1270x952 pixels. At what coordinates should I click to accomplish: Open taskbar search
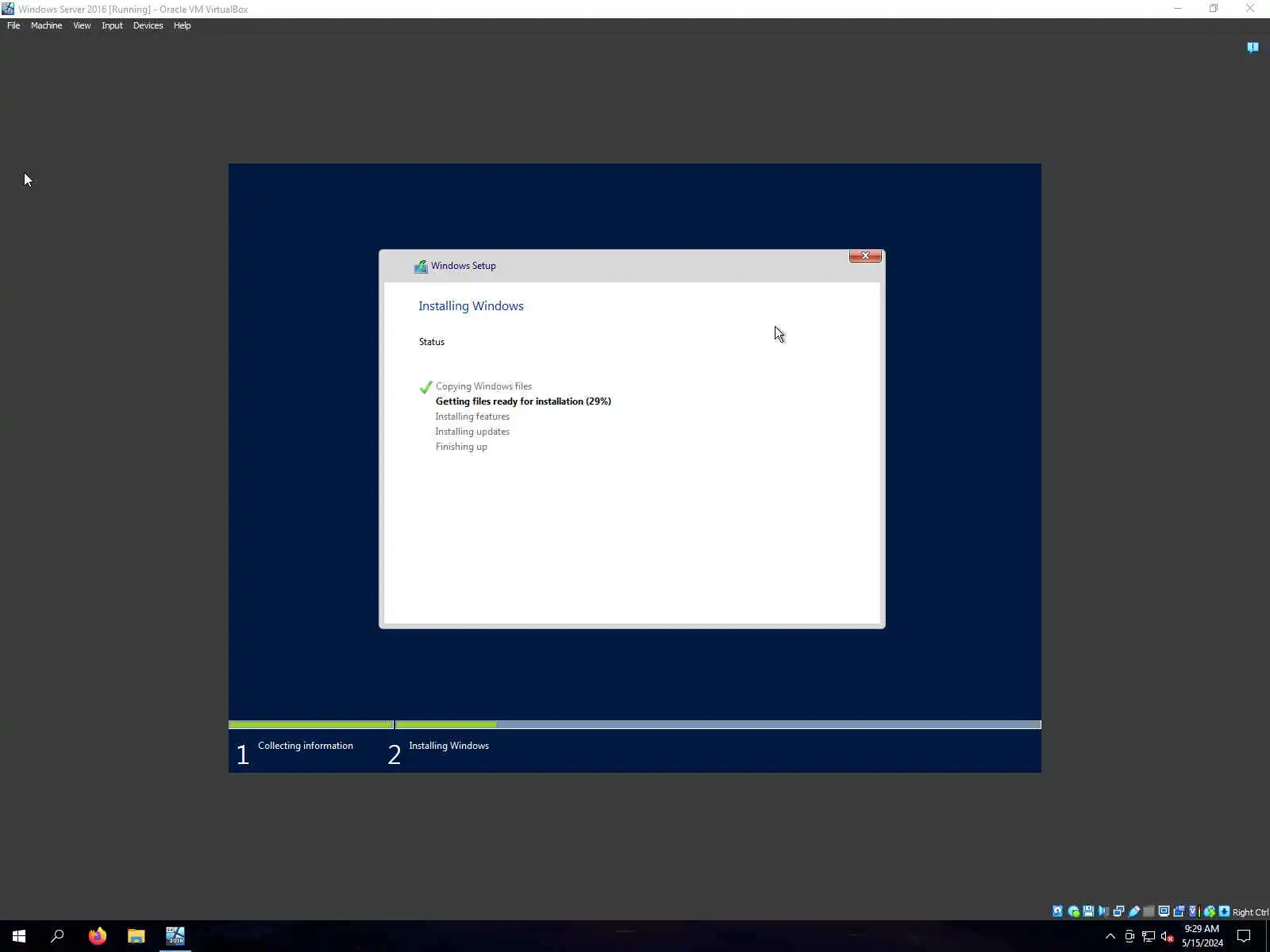coord(57,936)
